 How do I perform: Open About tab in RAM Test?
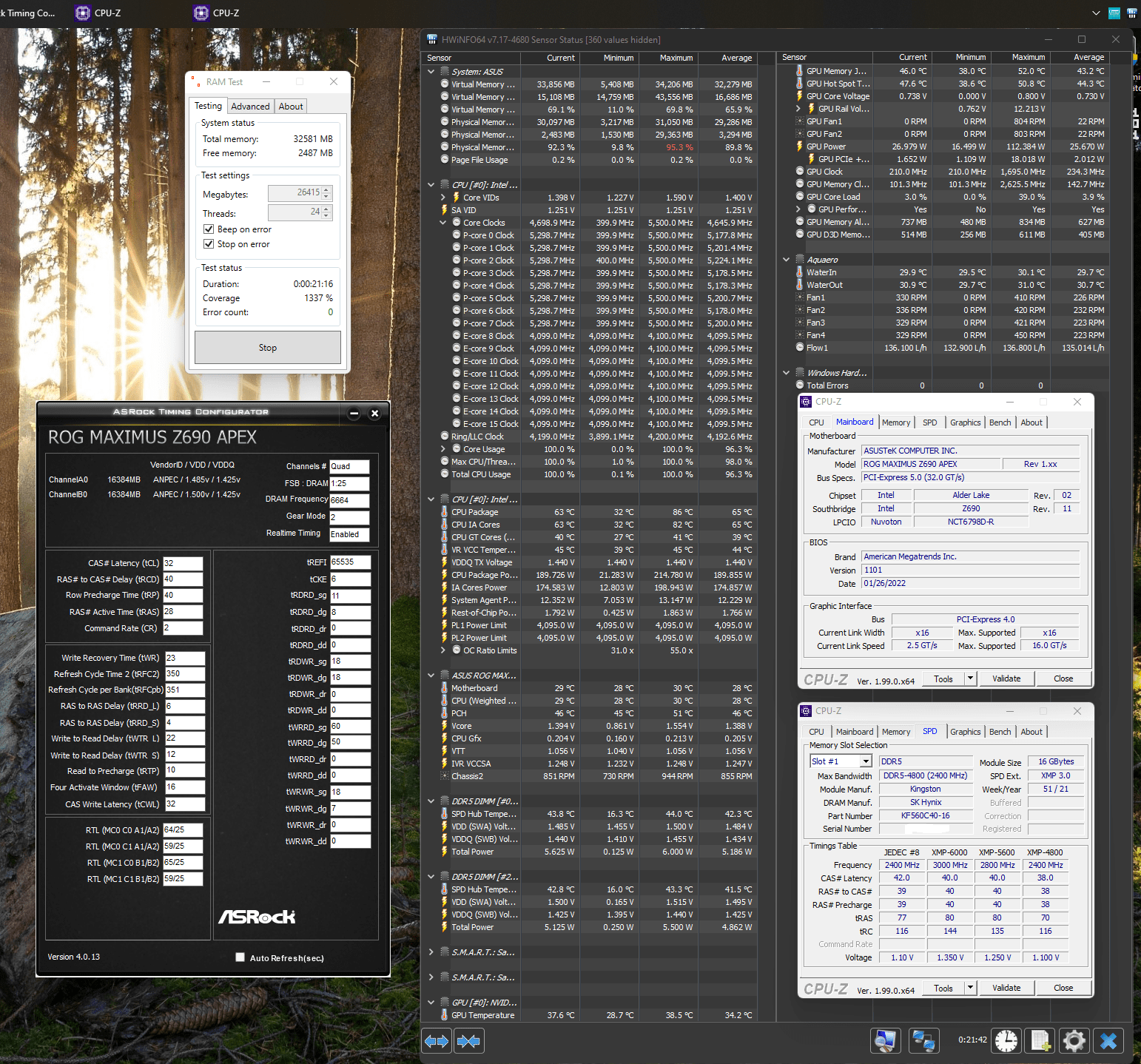[x=291, y=107]
